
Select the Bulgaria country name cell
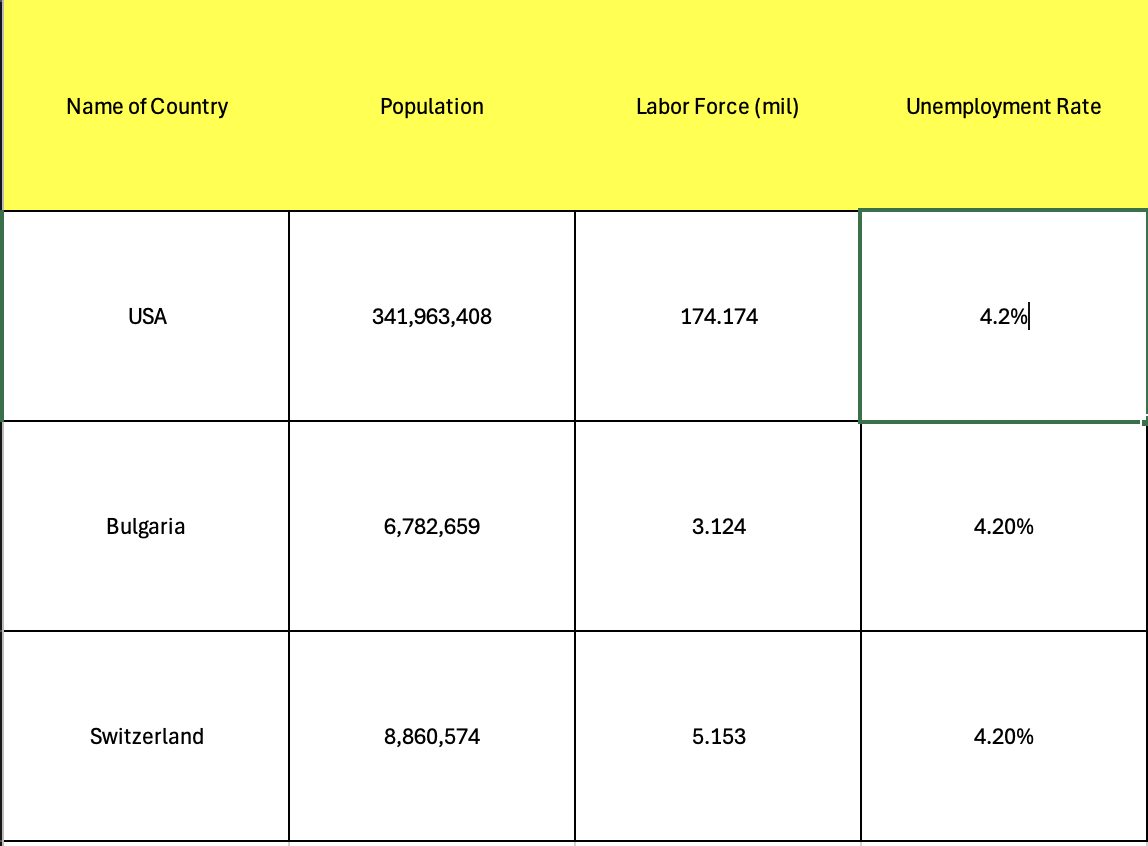click(146, 527)
